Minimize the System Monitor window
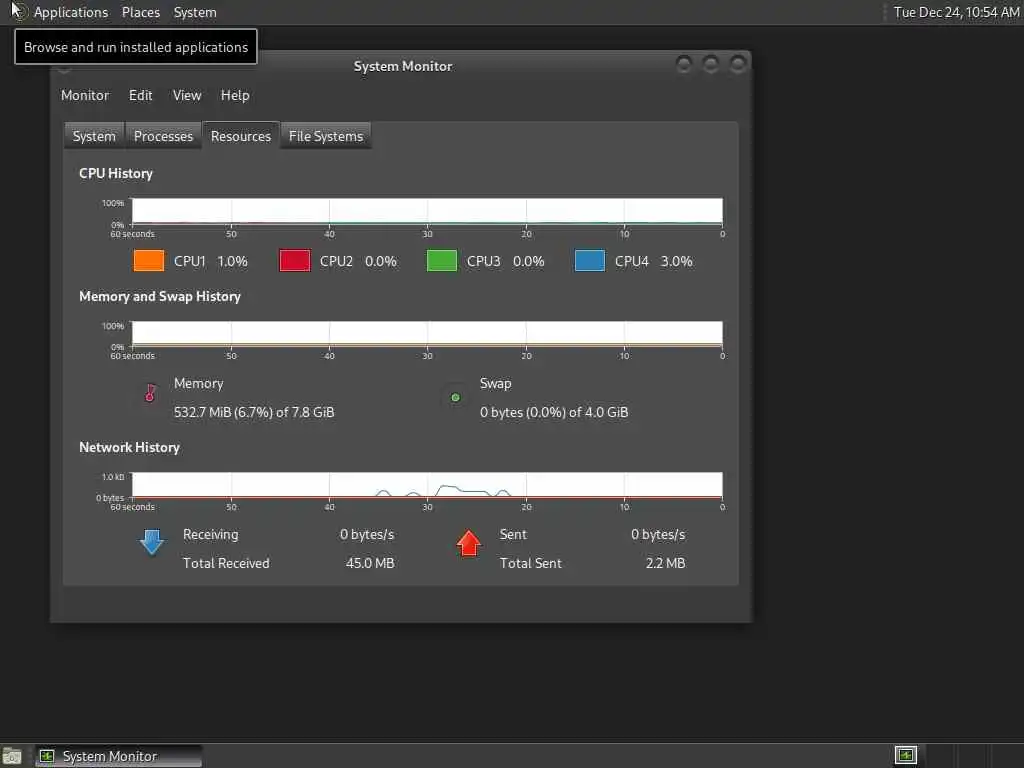Screen dimensions: 1024x768 coord(684,64)
